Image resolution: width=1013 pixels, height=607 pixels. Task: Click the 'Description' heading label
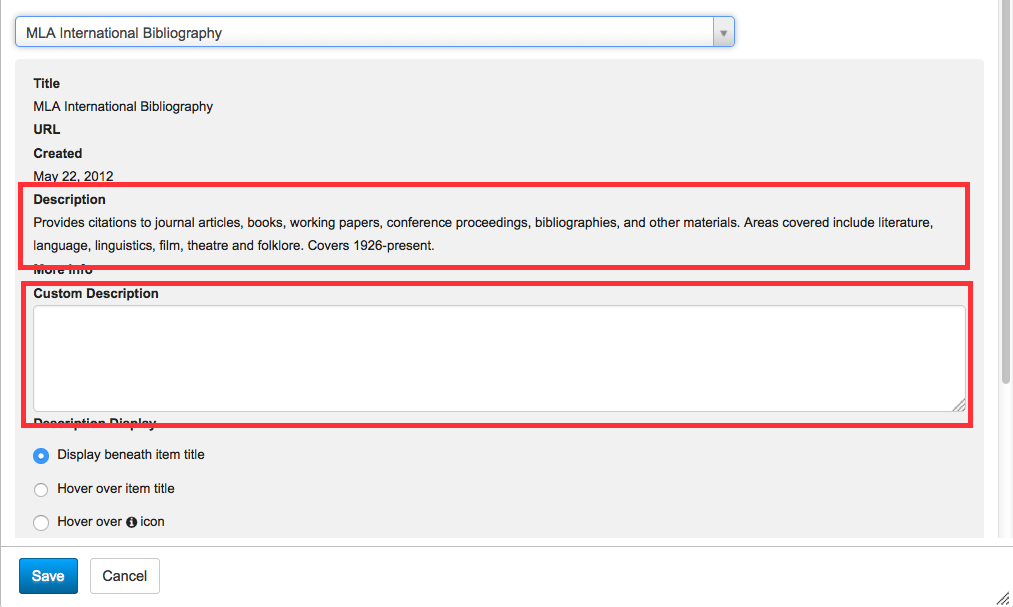point(69,200)
